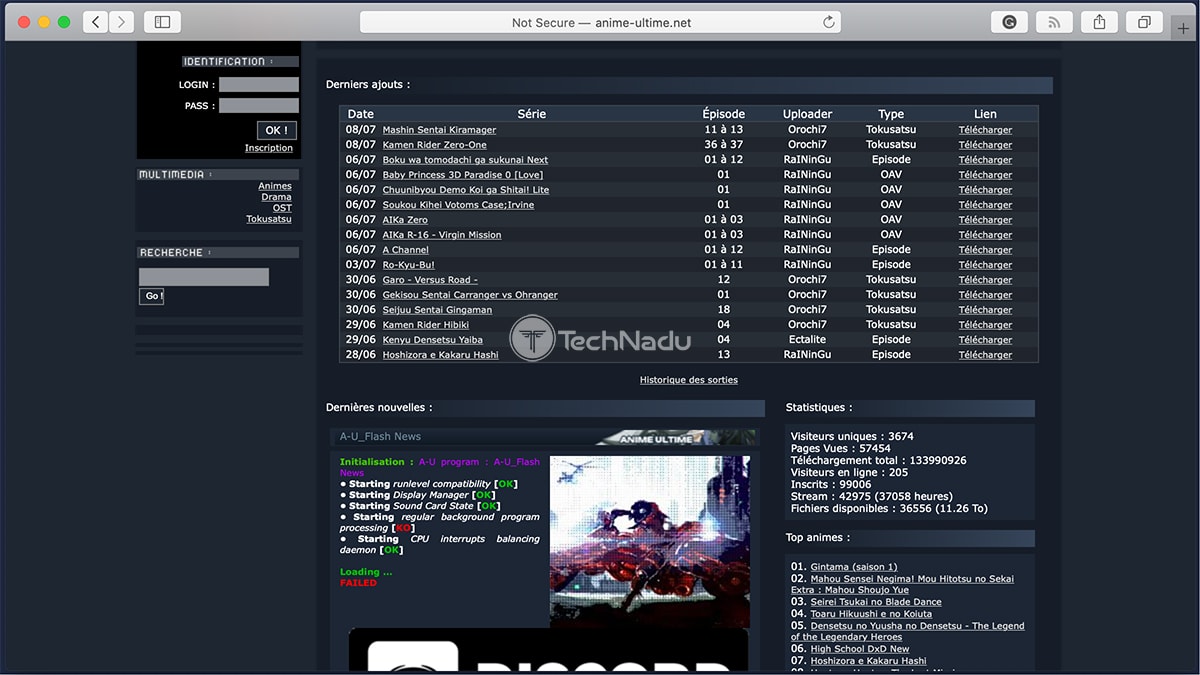Open Toaru Hikuushi e no Koiuta link
The height and width of the screenshot is (675, 1200).
(871, 614)
